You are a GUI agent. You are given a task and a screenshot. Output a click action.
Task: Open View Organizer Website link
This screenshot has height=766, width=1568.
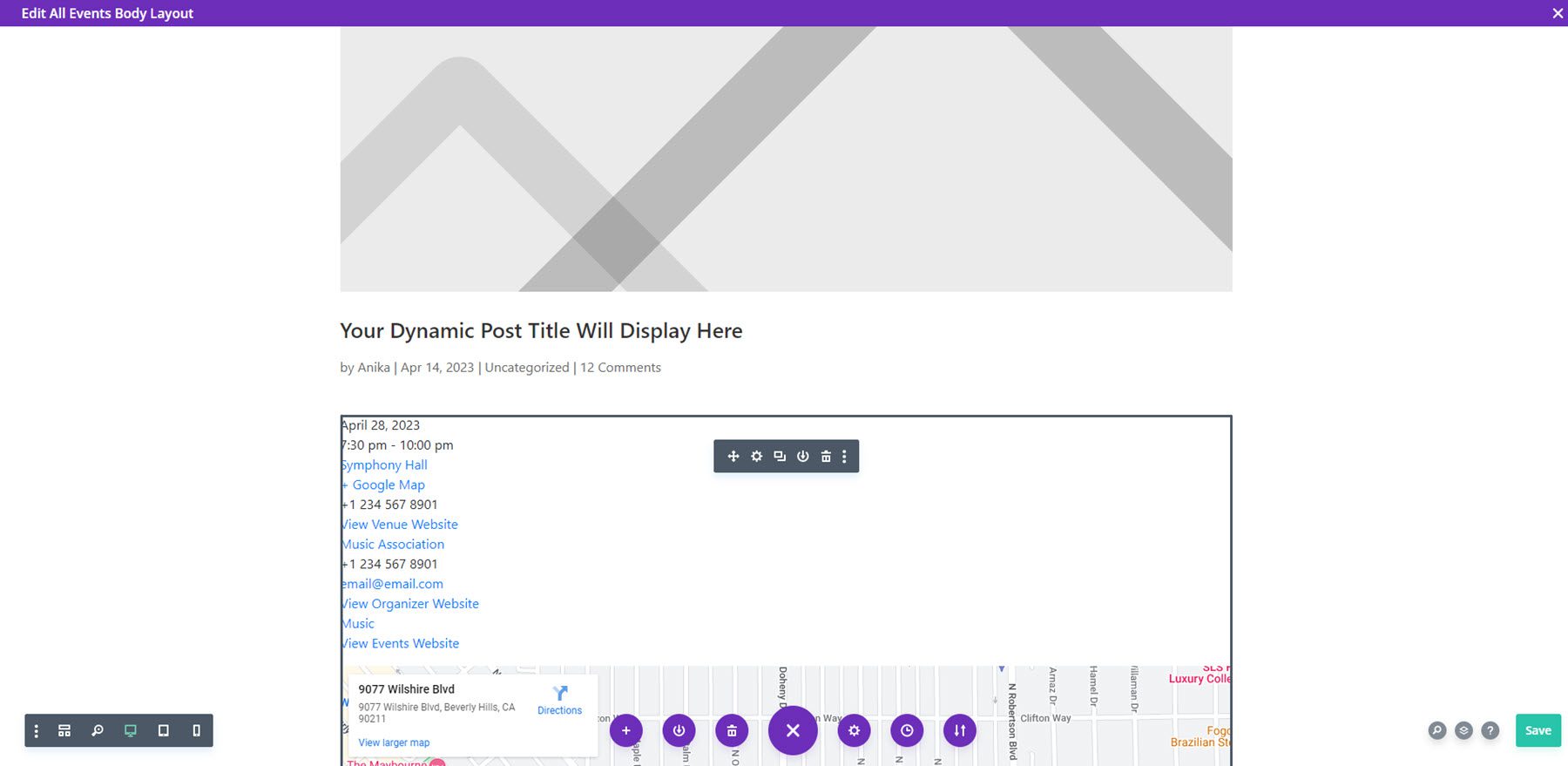[410, 604]
